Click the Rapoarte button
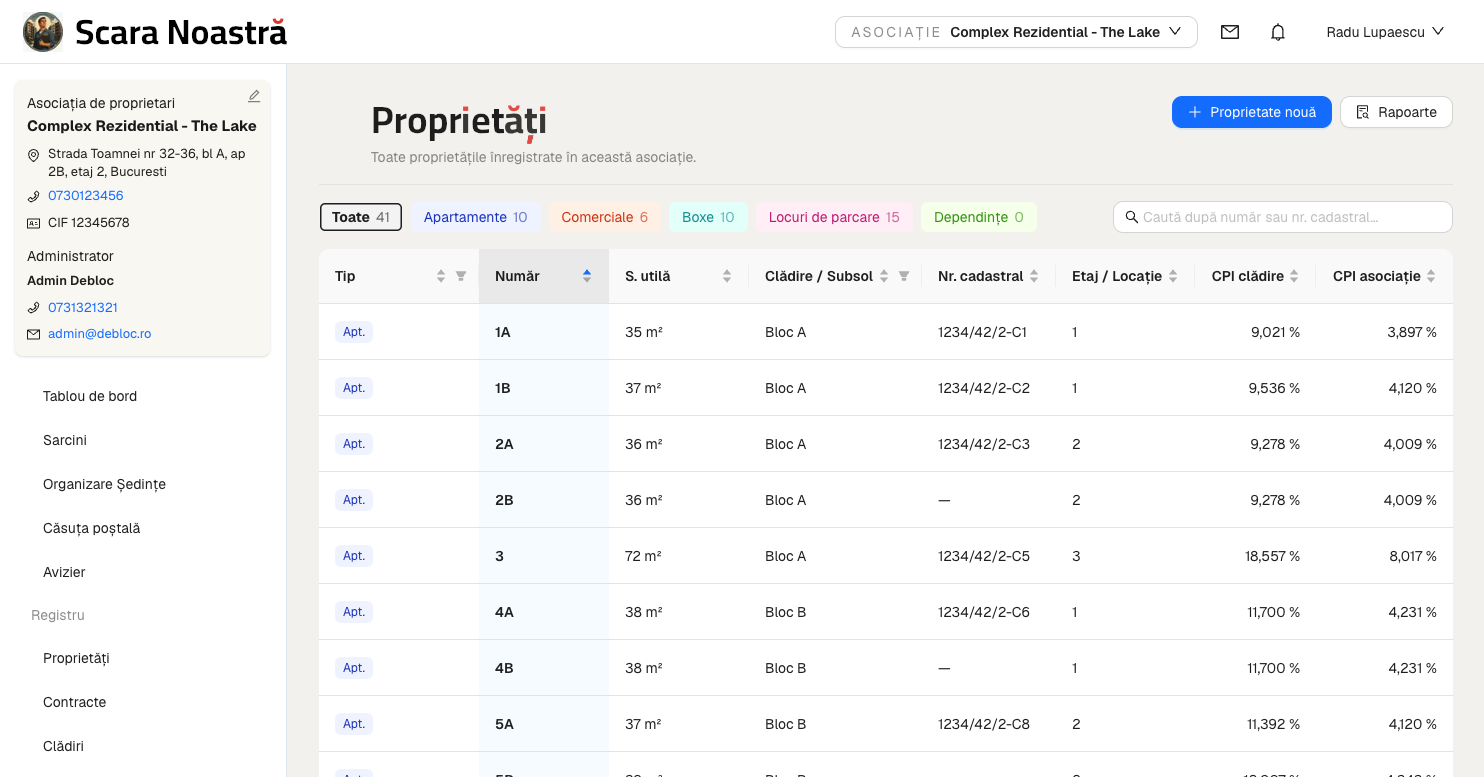The image size is (1484, 777). tap(1396, 112)
